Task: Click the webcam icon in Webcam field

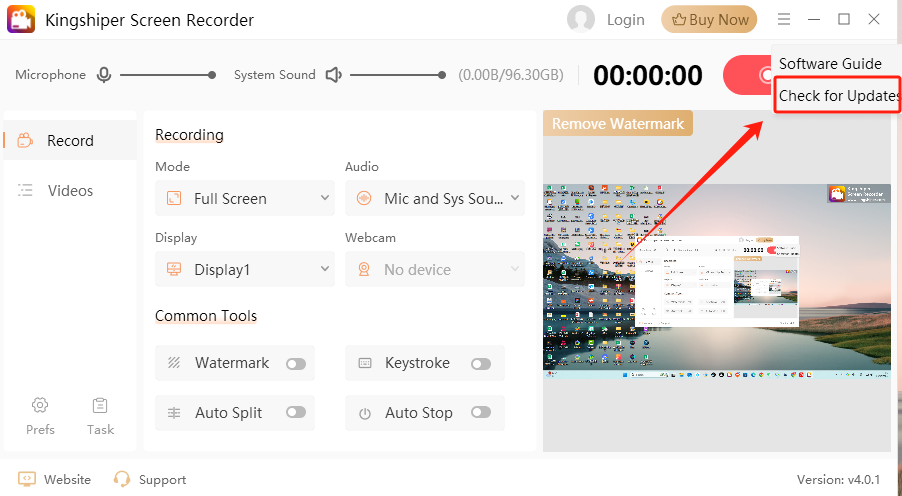Action: pos(364,269)
